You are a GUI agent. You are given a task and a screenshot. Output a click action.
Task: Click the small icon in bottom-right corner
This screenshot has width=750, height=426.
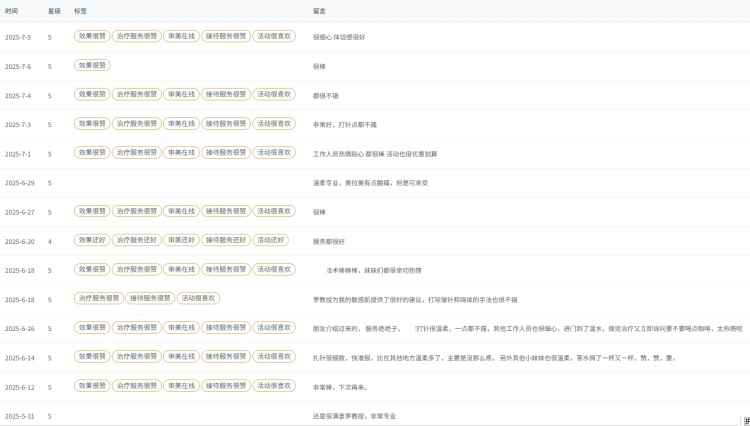pyautogui.click(x=746, y=420)
